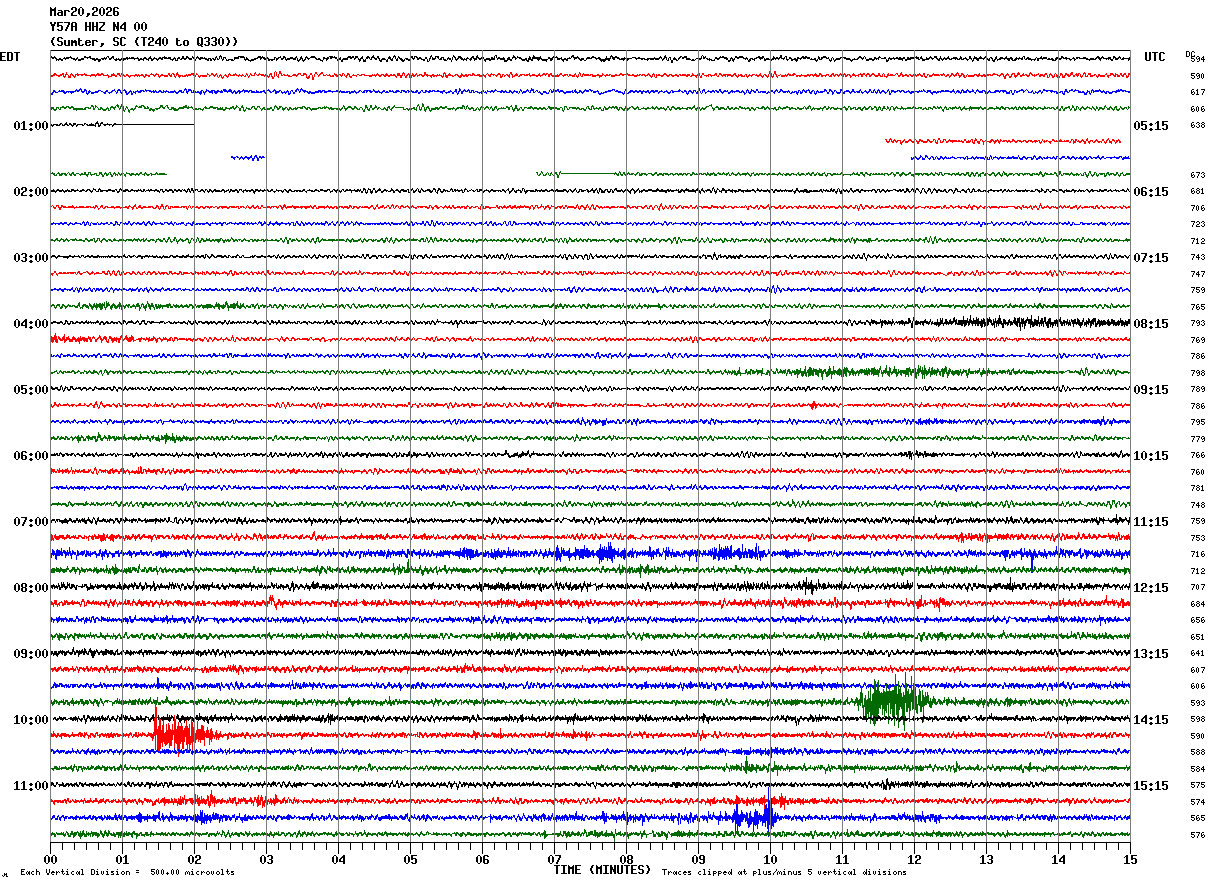Click the flat data-gap line on the 01:00 trace
This screenshot has height=886, width=1210.
[157, 125]
